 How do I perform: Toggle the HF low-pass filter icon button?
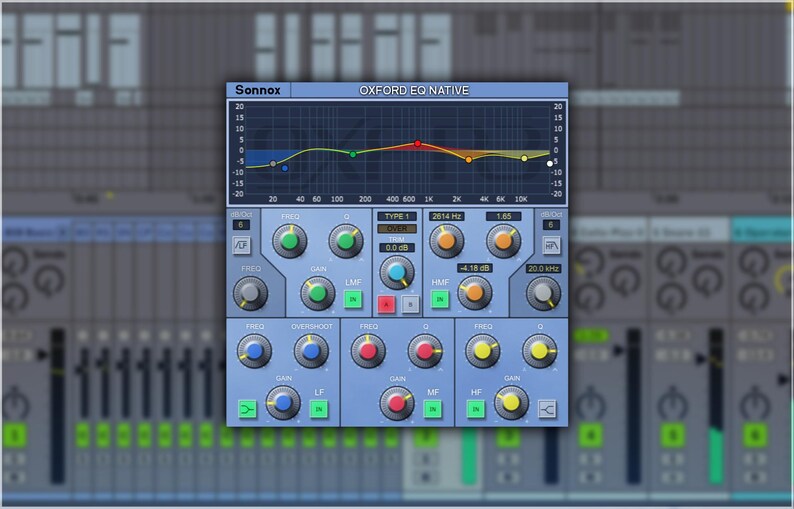[551, 245]
